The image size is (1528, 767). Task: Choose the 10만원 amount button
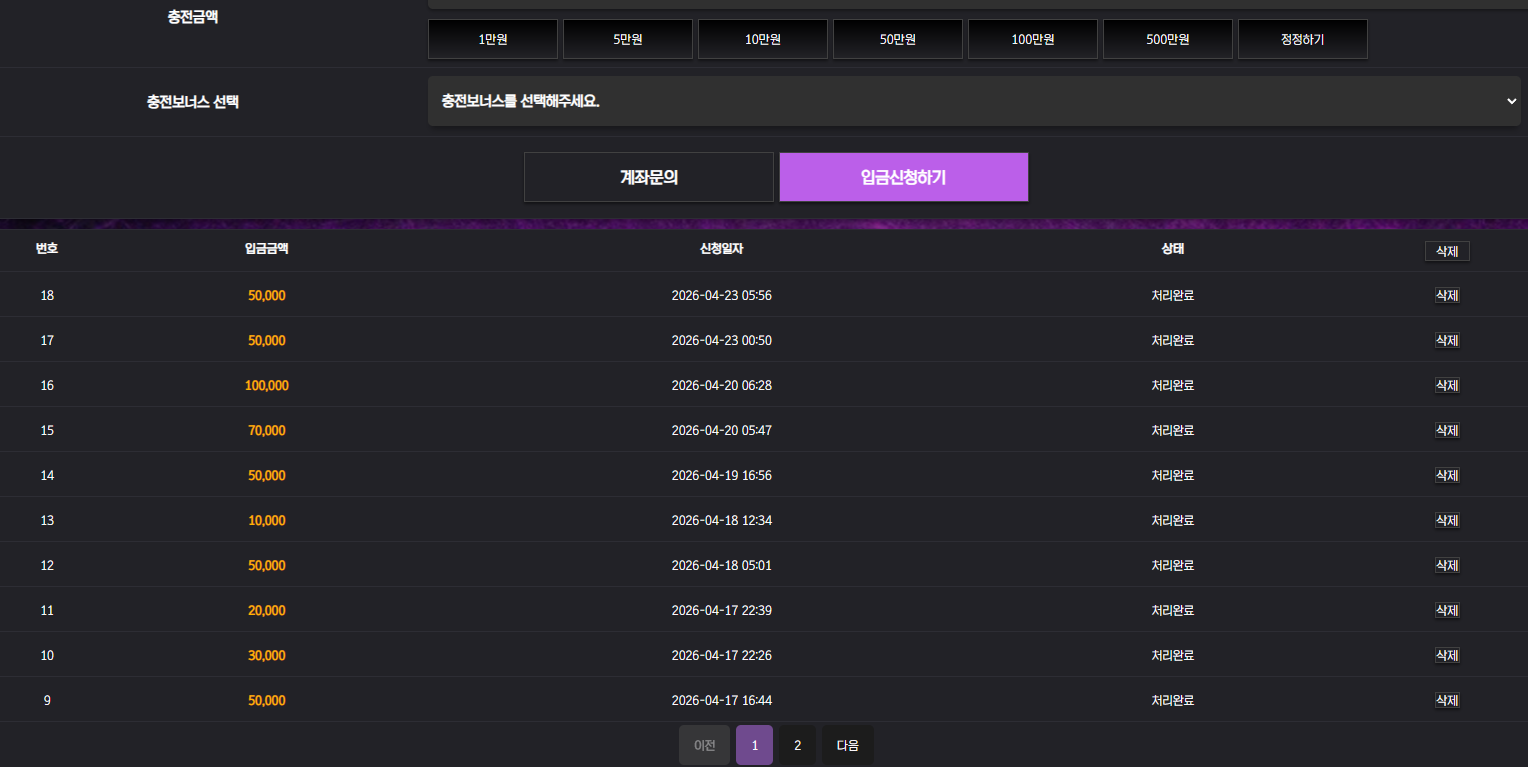pos(762,39)
